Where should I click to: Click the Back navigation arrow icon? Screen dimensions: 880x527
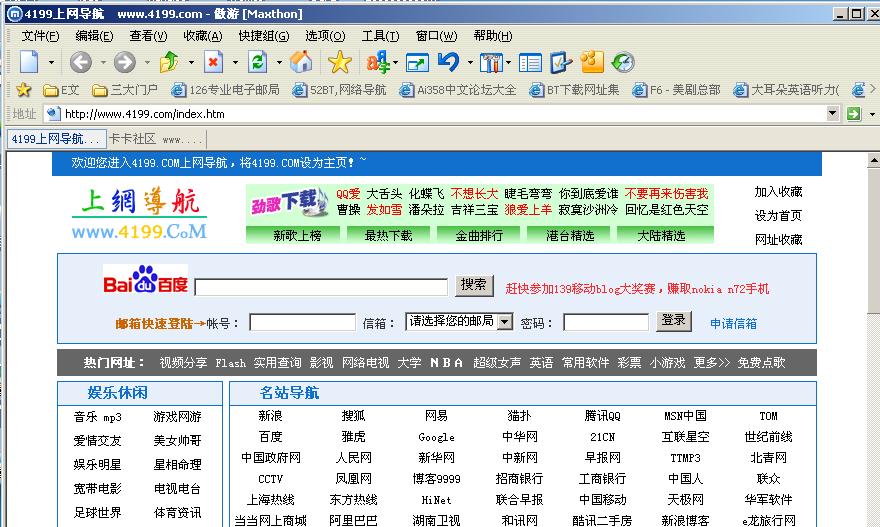[x=80, y=63]
